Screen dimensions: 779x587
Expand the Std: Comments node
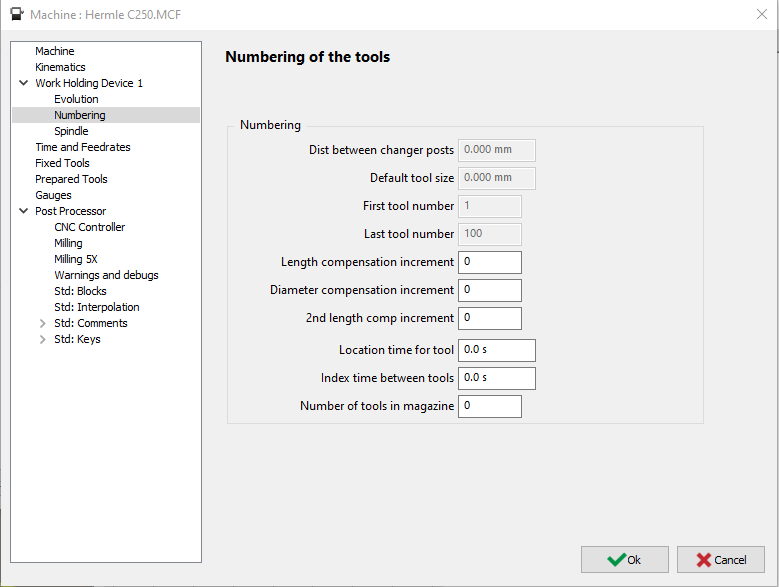tap(42, 323)
